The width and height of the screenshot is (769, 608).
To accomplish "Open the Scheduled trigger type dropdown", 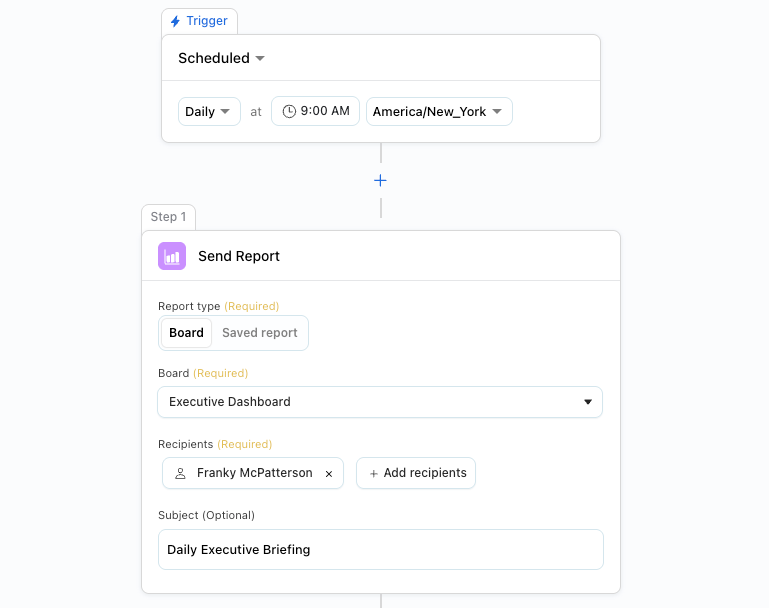I will coord(221,58).
